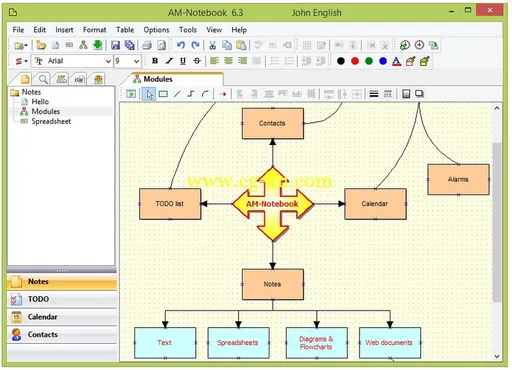The image size is (512, 370).
Task: Select the curved arc line tool
Action: click(205, 94)
